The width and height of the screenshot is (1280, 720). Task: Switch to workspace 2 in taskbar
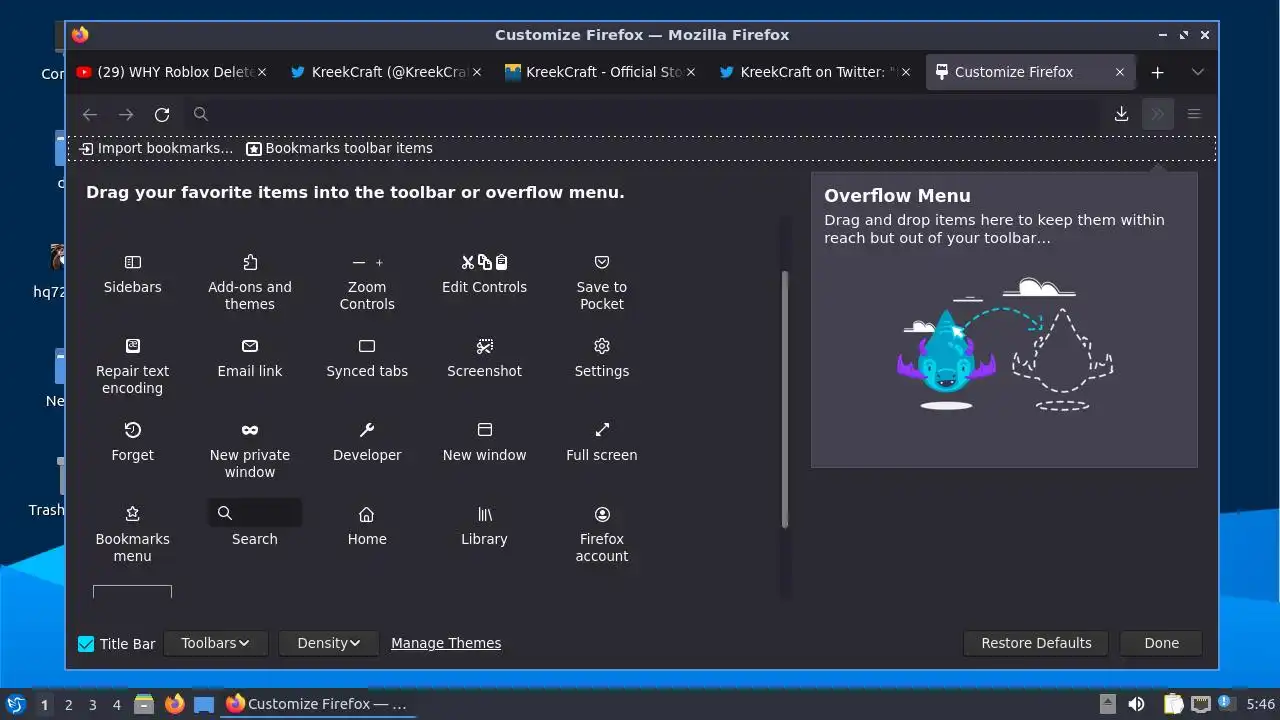pyautogui.click(x=68, y=705)
